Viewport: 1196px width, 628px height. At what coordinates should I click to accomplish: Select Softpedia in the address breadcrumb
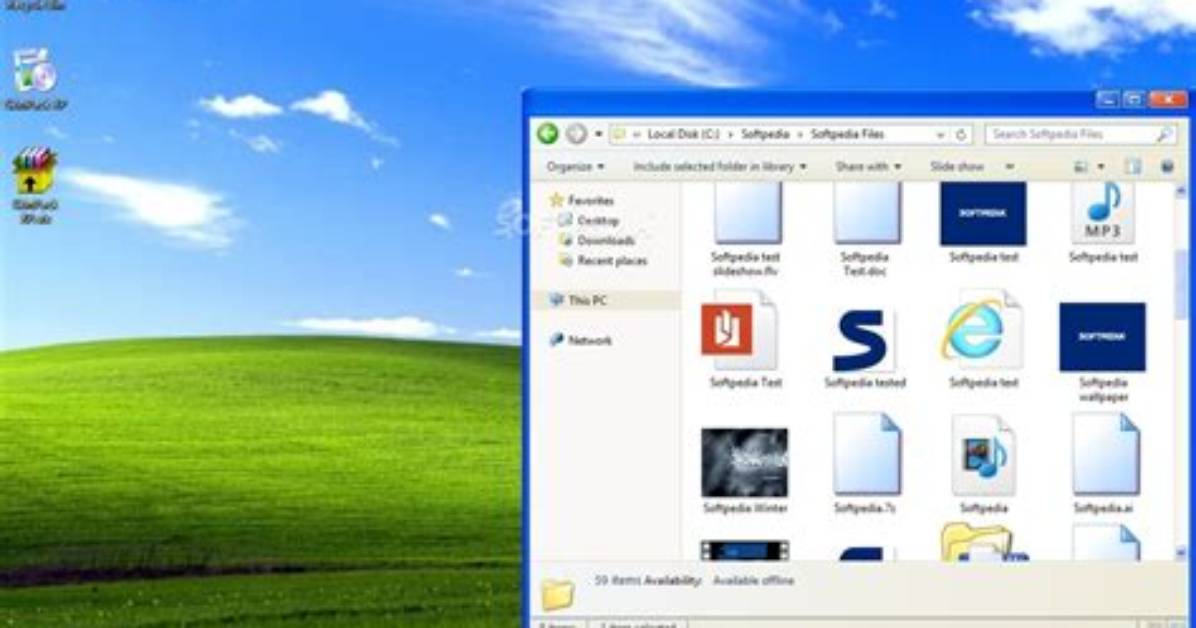click(765, 134)
